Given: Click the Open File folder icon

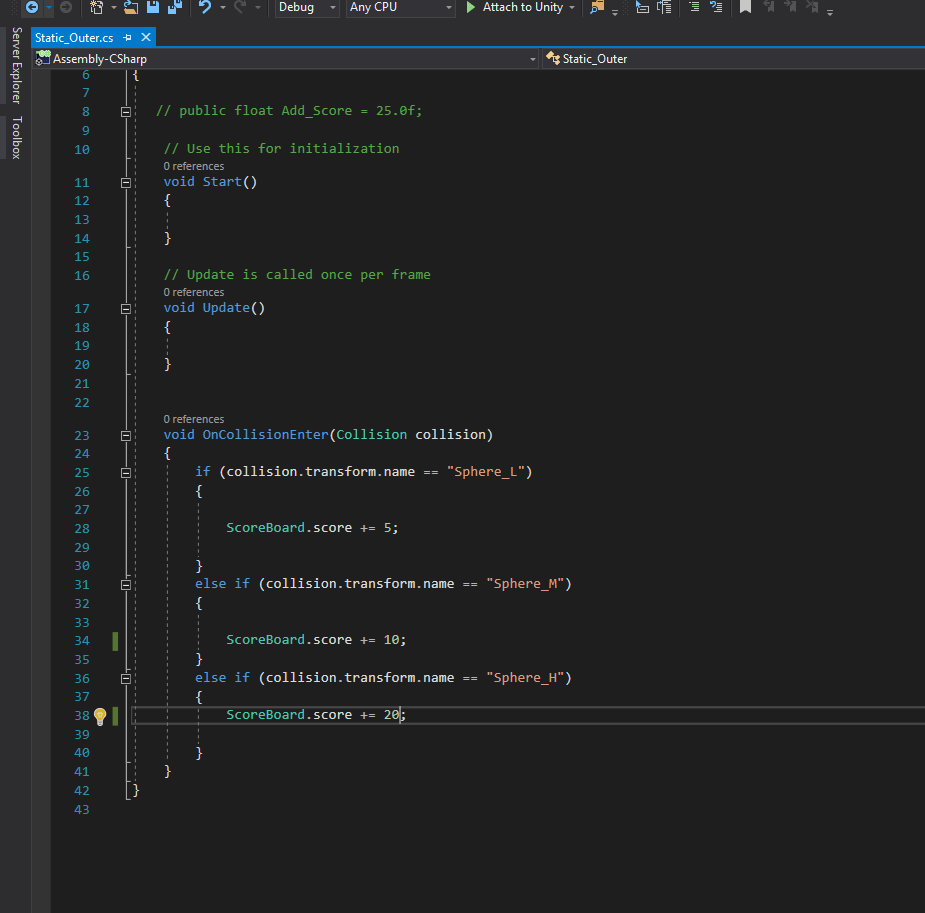Looking at the screenshot, I should (130, 7).
